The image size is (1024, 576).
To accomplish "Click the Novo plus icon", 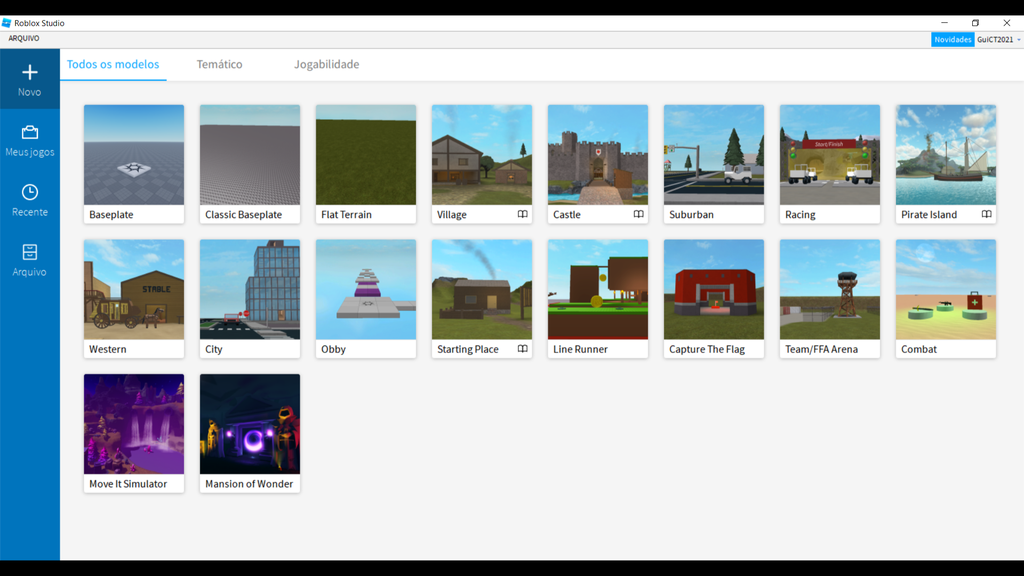I will [x=29, y=72].
